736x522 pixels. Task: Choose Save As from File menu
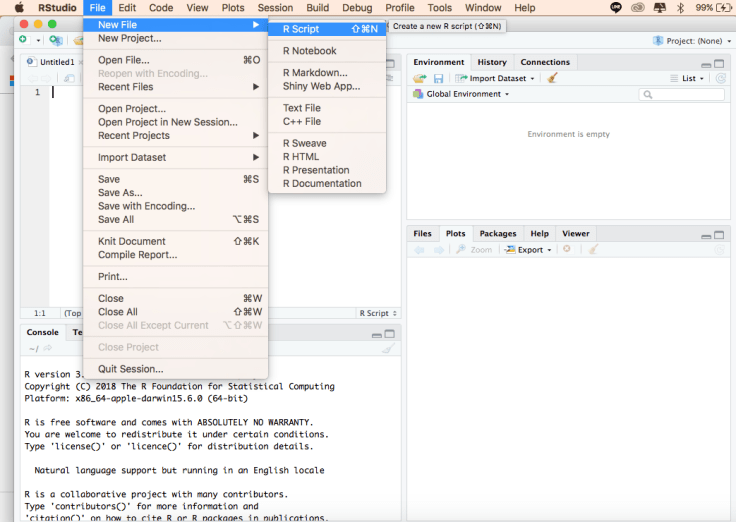click(x=176, y=192)
